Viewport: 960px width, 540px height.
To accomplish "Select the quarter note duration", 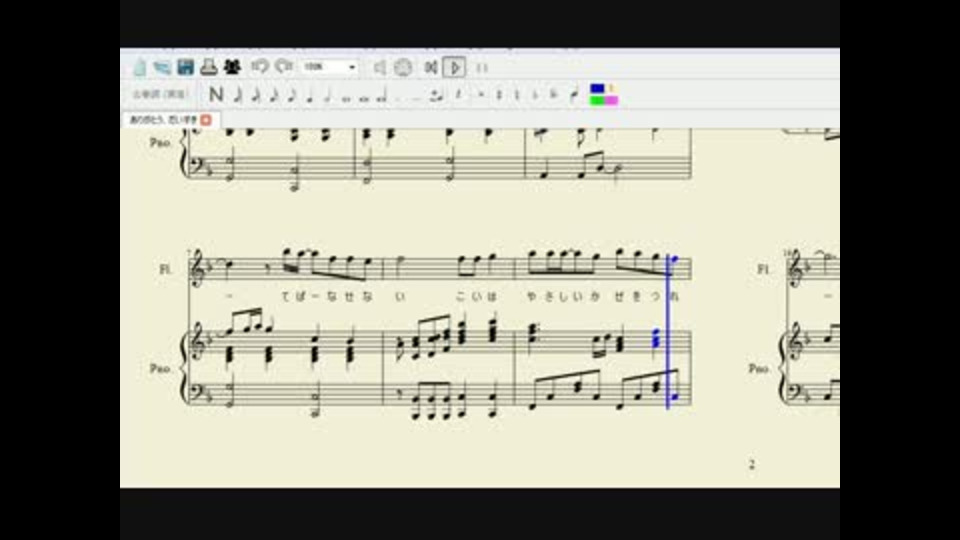I will click(x=310, y=94).
